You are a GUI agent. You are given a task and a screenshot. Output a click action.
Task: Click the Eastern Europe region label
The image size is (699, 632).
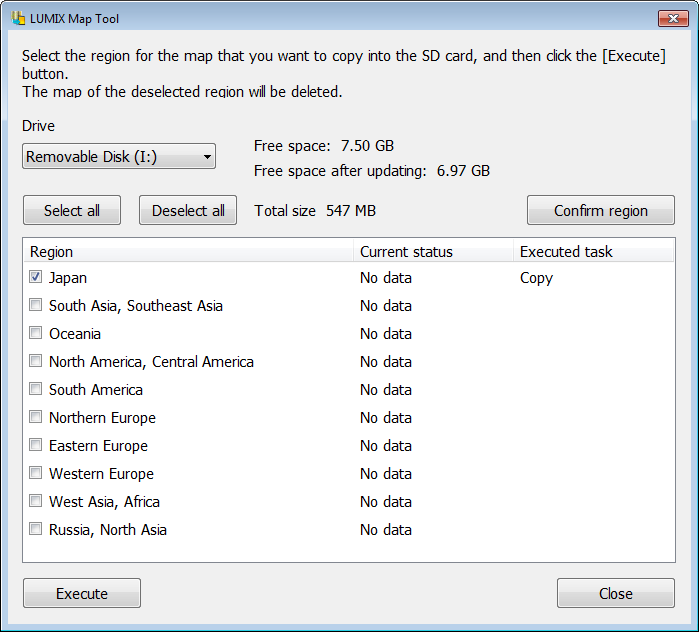[x=99, y=446]
